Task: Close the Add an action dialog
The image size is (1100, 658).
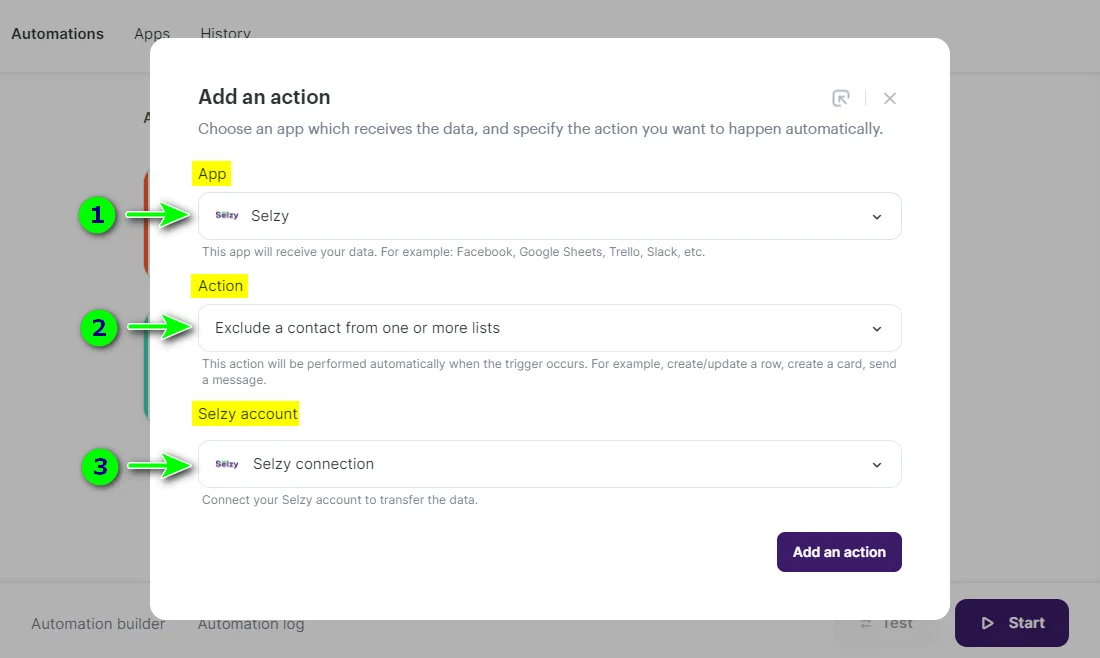Action: pyautogui.click(x=889, y=97)
